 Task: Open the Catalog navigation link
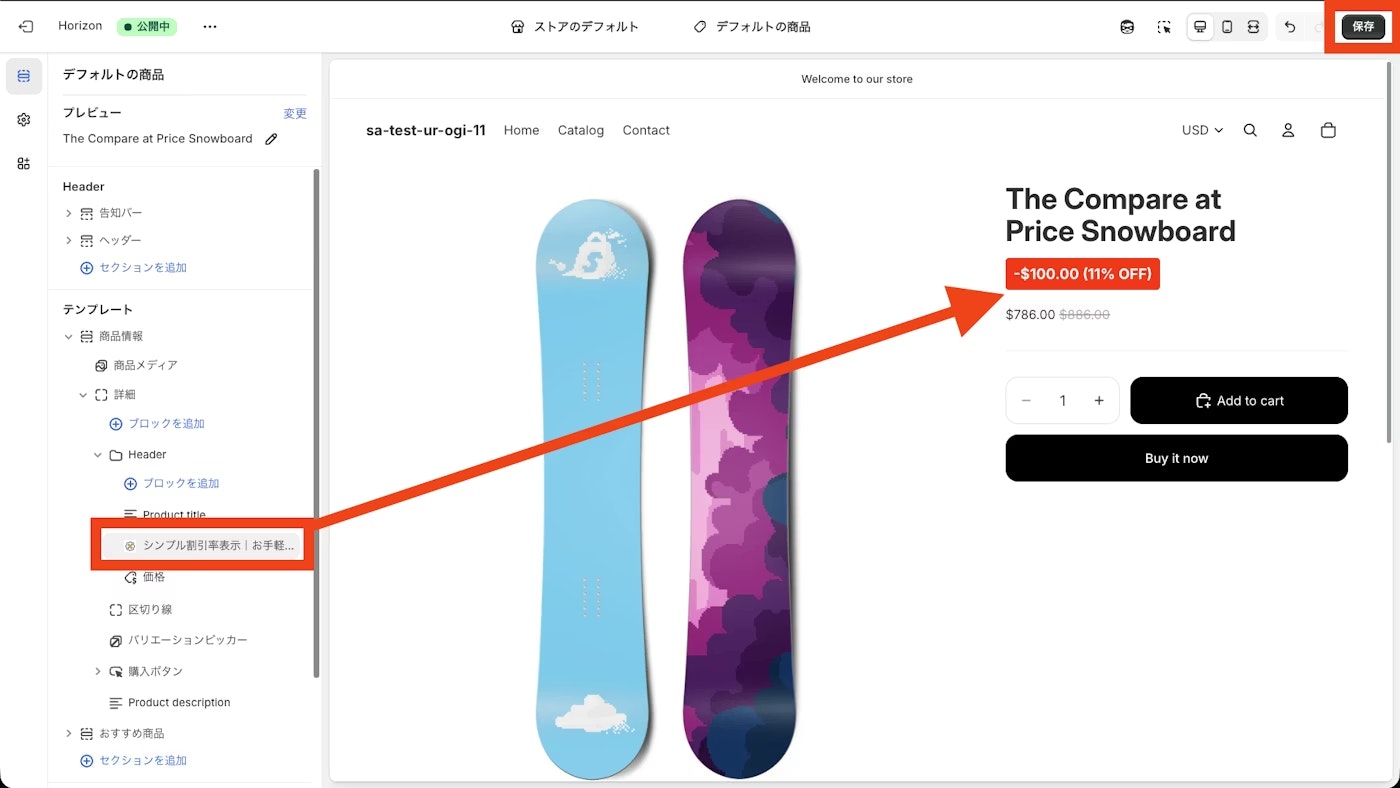(580, 130)
